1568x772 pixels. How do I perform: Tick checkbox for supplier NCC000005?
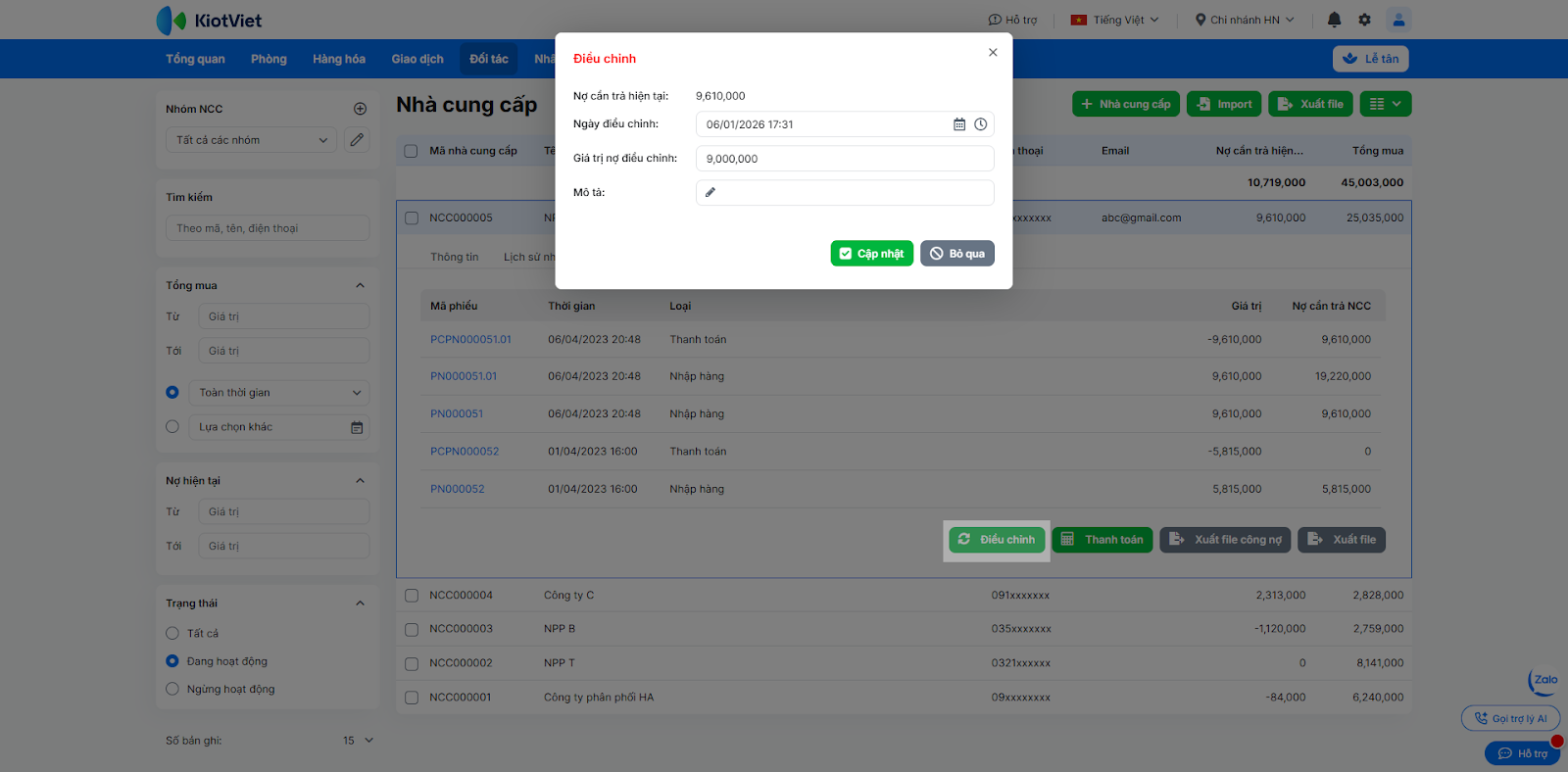pos(412,218)
